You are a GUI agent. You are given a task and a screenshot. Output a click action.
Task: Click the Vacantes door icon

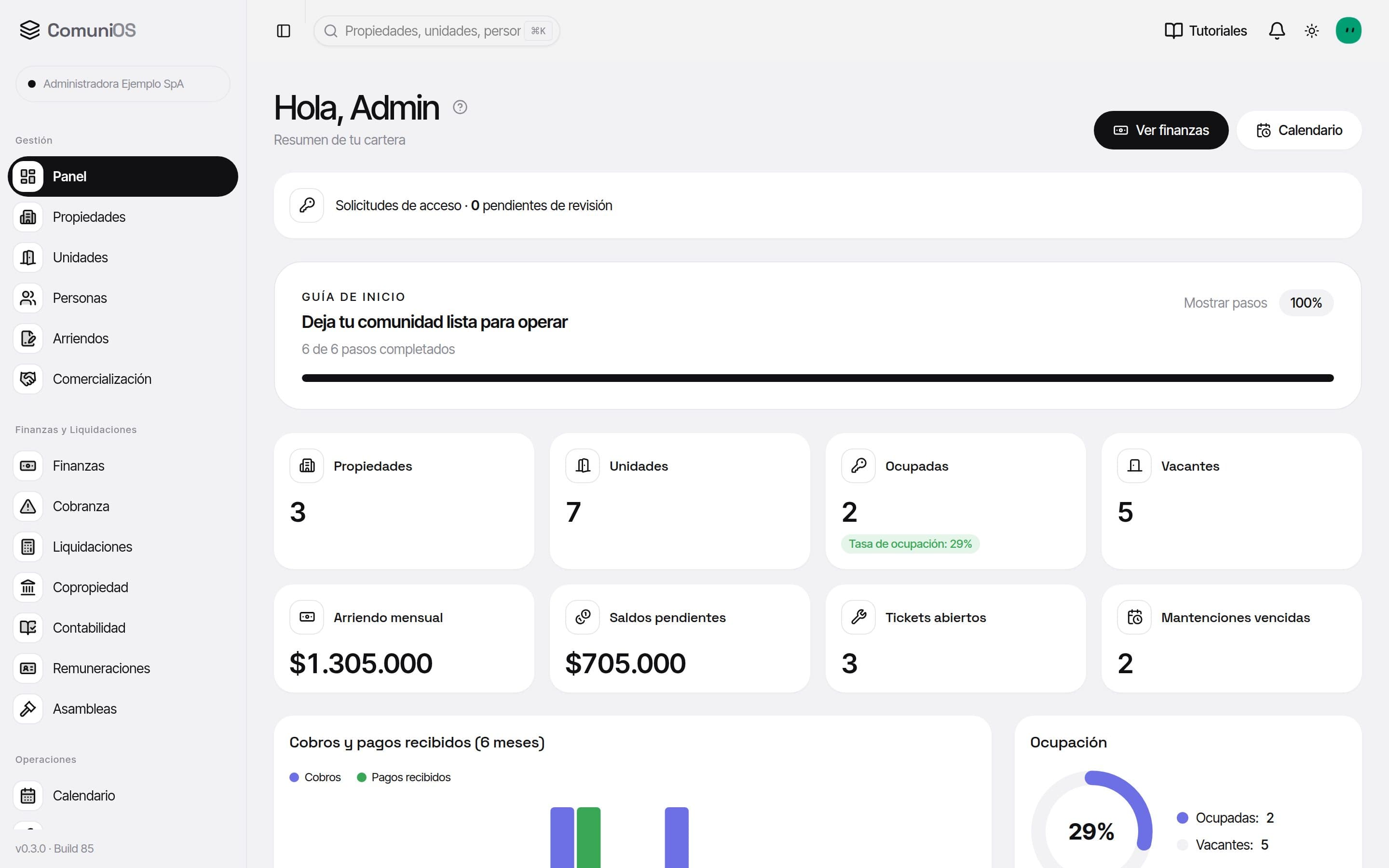1134,465
